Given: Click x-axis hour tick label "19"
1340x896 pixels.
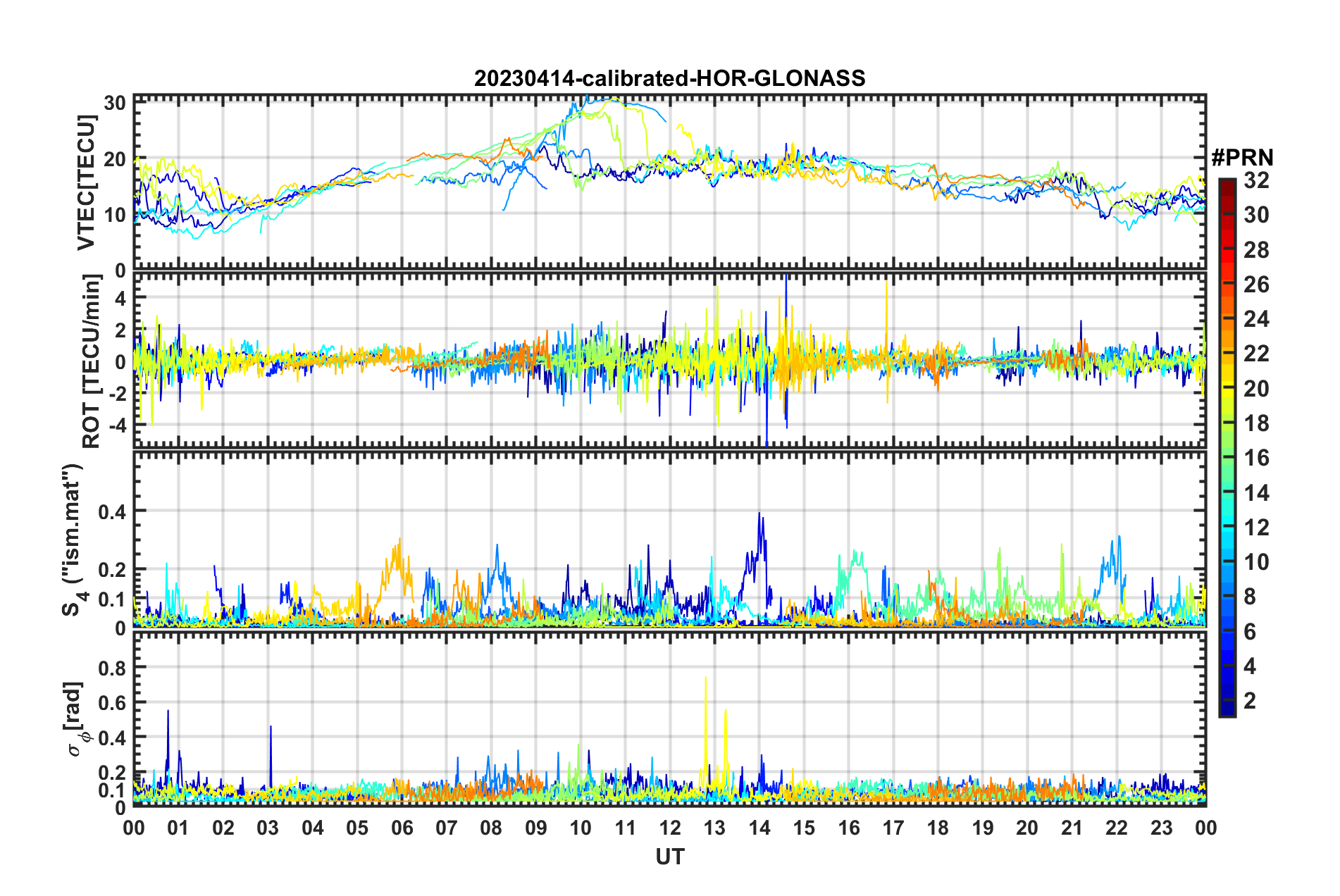Looking at the screenshot, I should pos(982,828).
